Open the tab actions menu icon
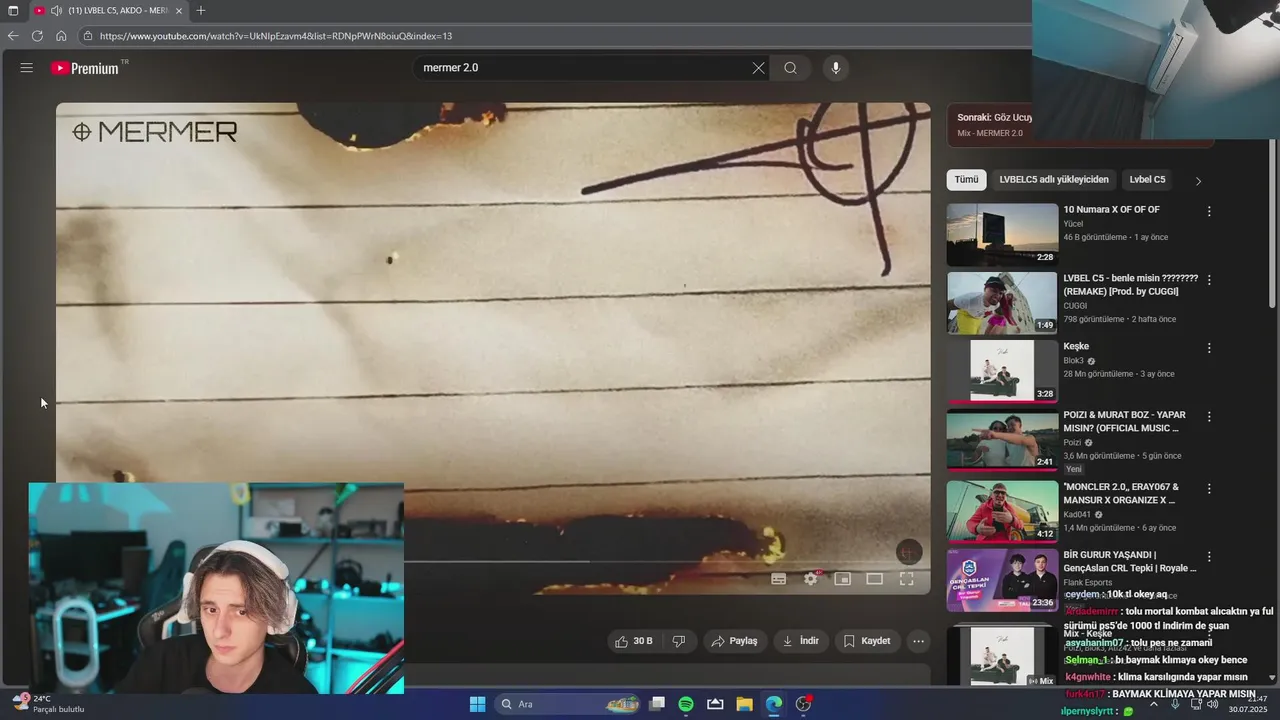This screenshot has width=1280, height=720. pyautogui.click(x=13, y=10)
